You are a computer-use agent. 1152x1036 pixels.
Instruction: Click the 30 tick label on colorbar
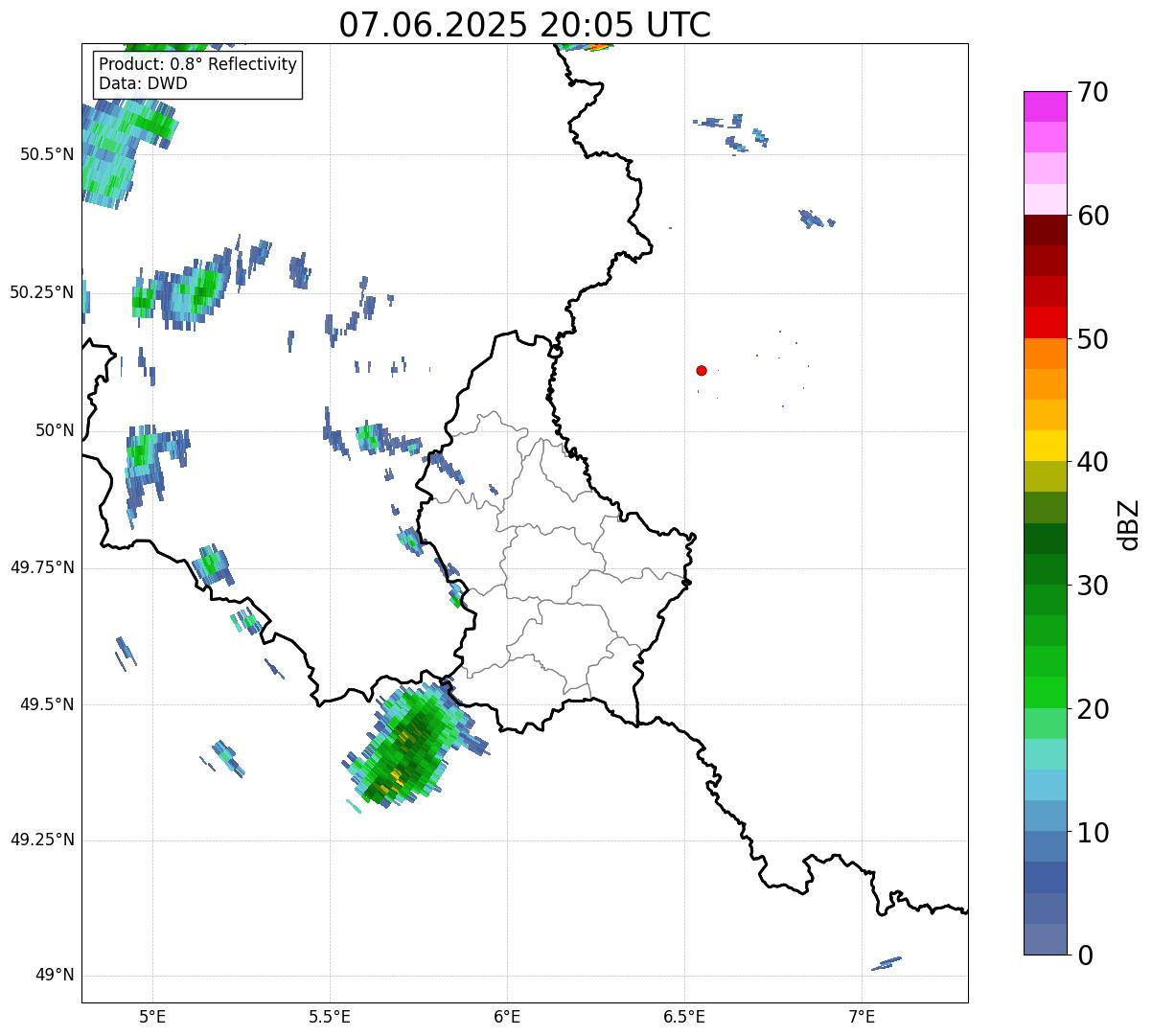(x=1093, y=586)
